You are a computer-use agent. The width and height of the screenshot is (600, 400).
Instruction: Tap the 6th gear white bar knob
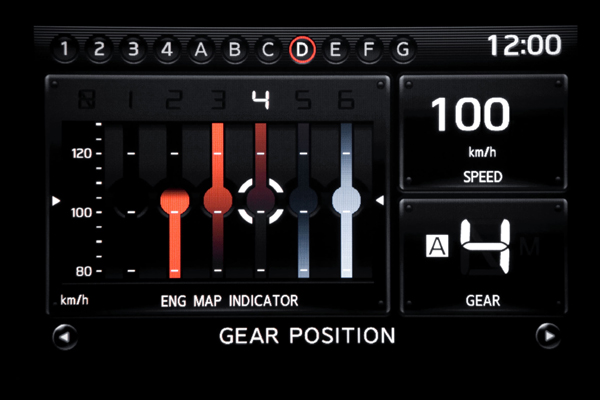(x=346, y=200)
